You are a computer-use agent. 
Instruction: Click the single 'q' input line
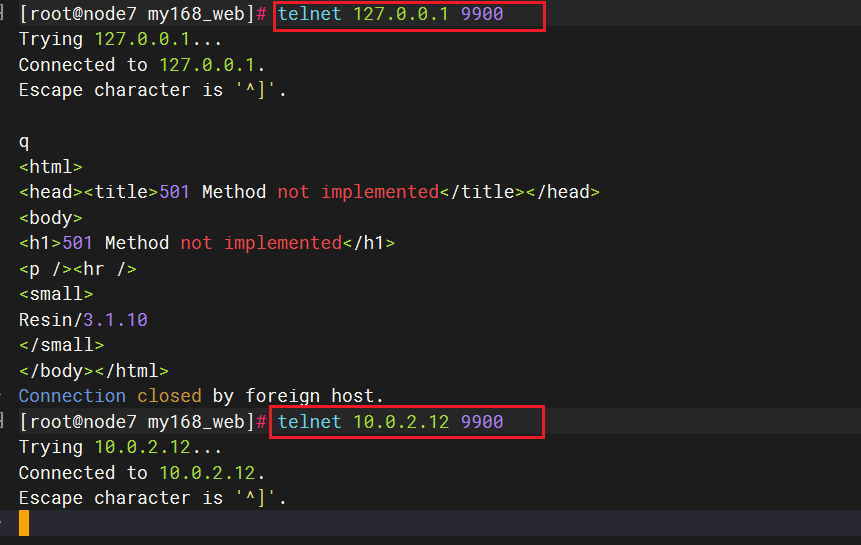tap(24, 141)
